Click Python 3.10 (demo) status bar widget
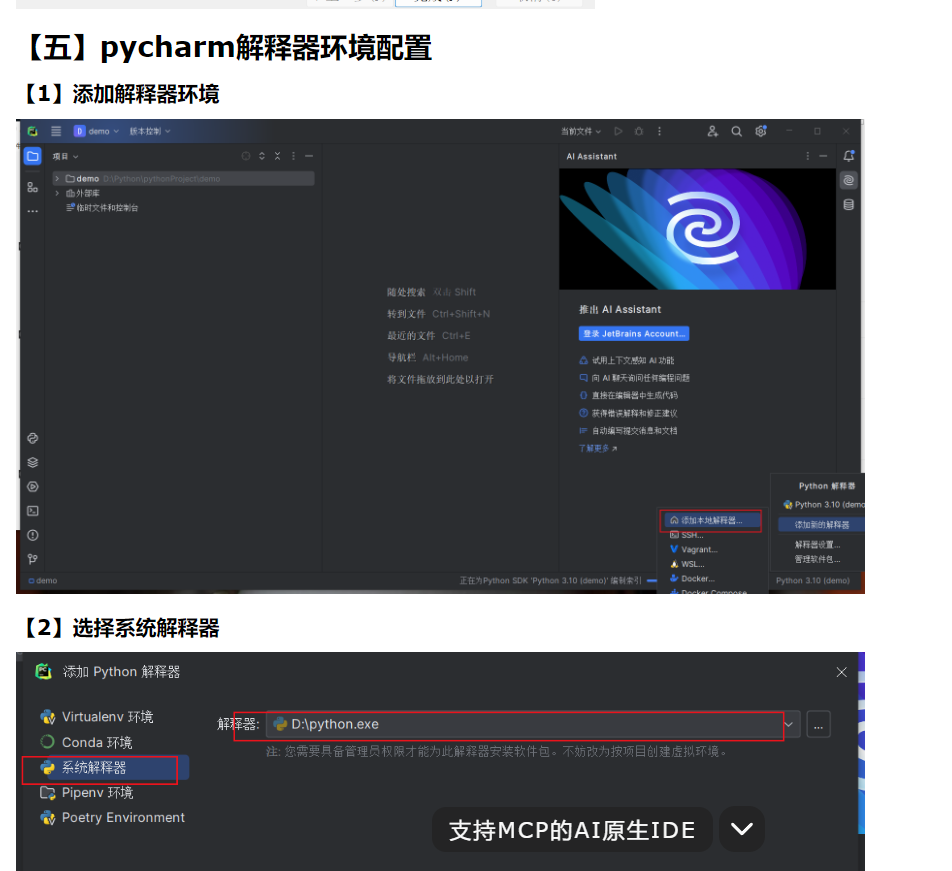This screenshot has height=871, width=952. pos(812,580)
